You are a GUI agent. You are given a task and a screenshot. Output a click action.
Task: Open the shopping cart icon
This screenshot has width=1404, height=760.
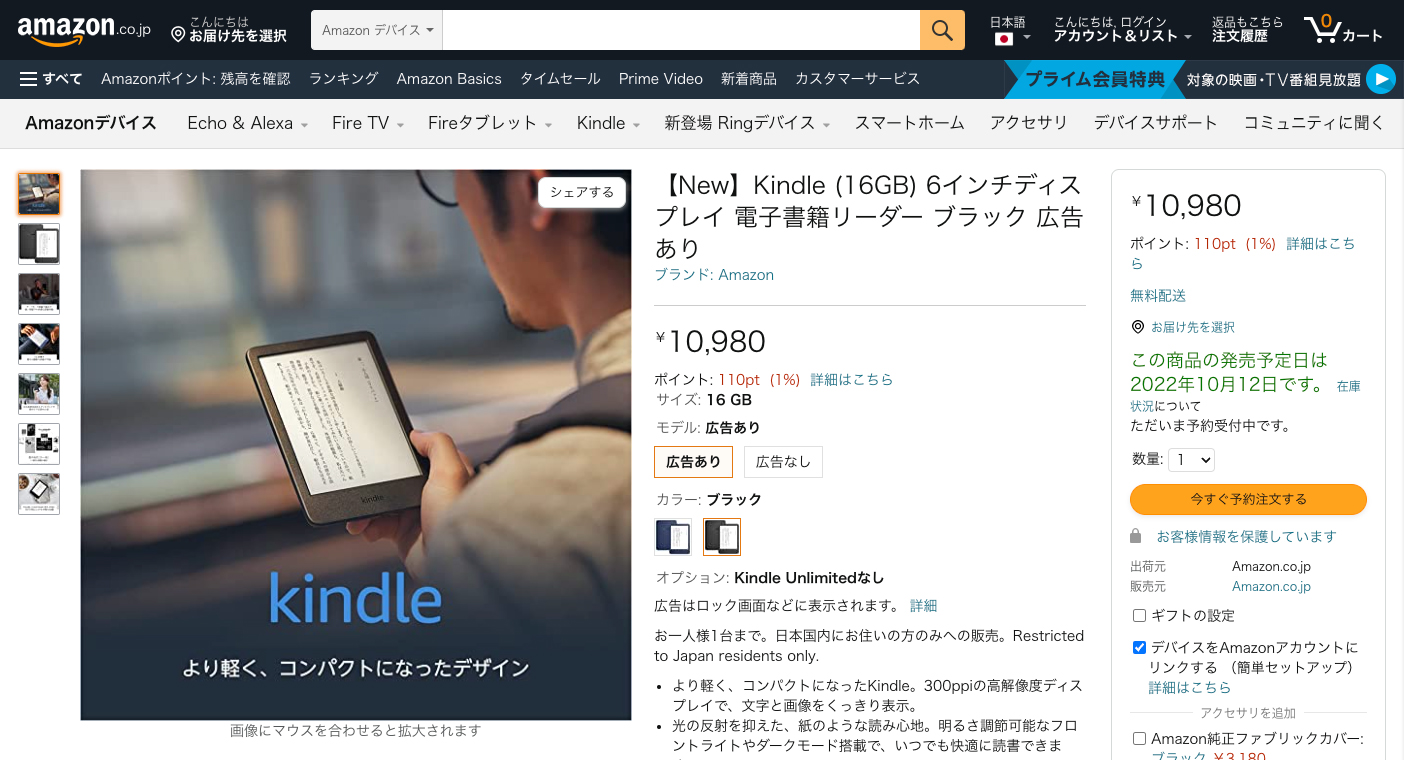pyautogui.click(x=1322, y=30)
